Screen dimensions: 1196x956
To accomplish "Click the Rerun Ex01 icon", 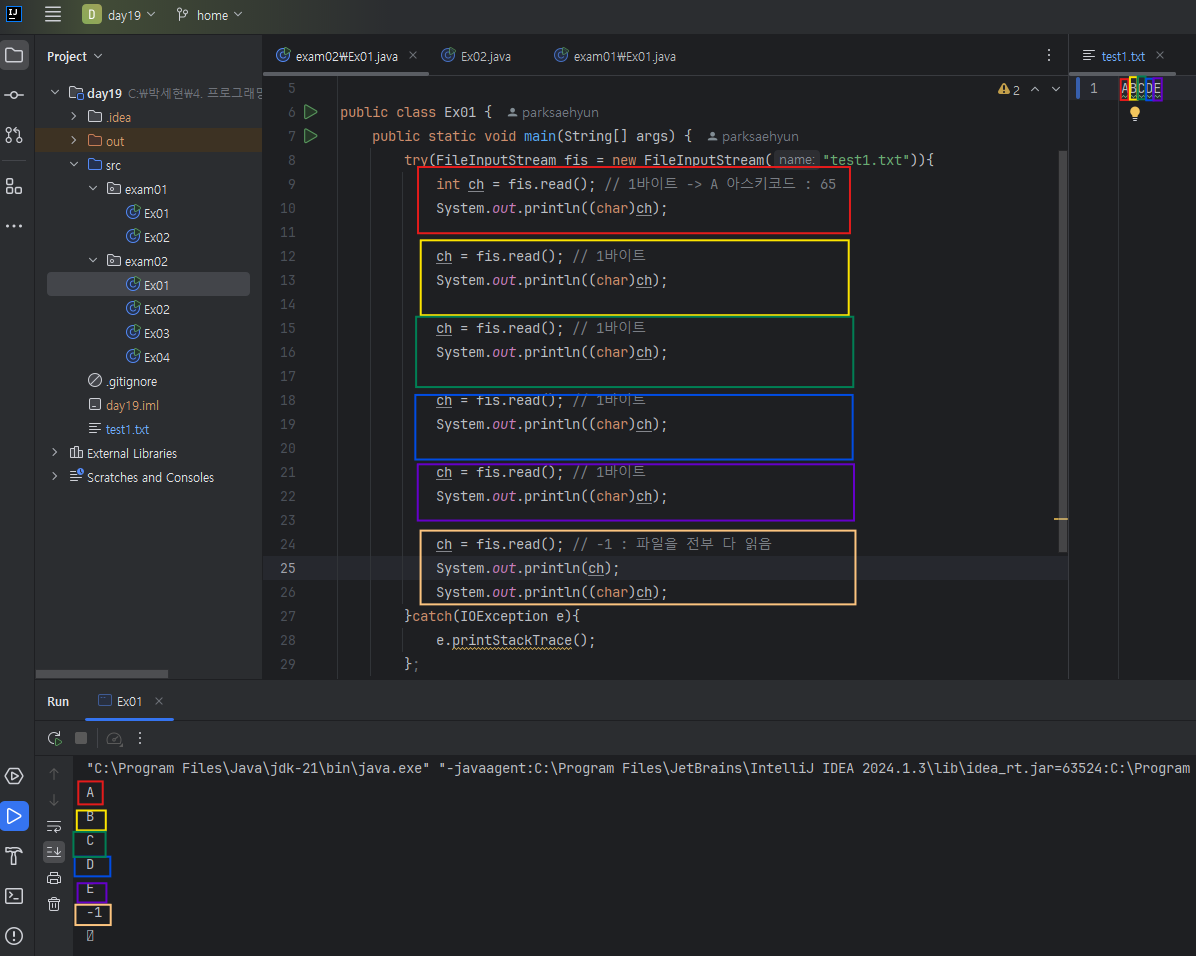I will pyautogui.click(x=54, y=738).
